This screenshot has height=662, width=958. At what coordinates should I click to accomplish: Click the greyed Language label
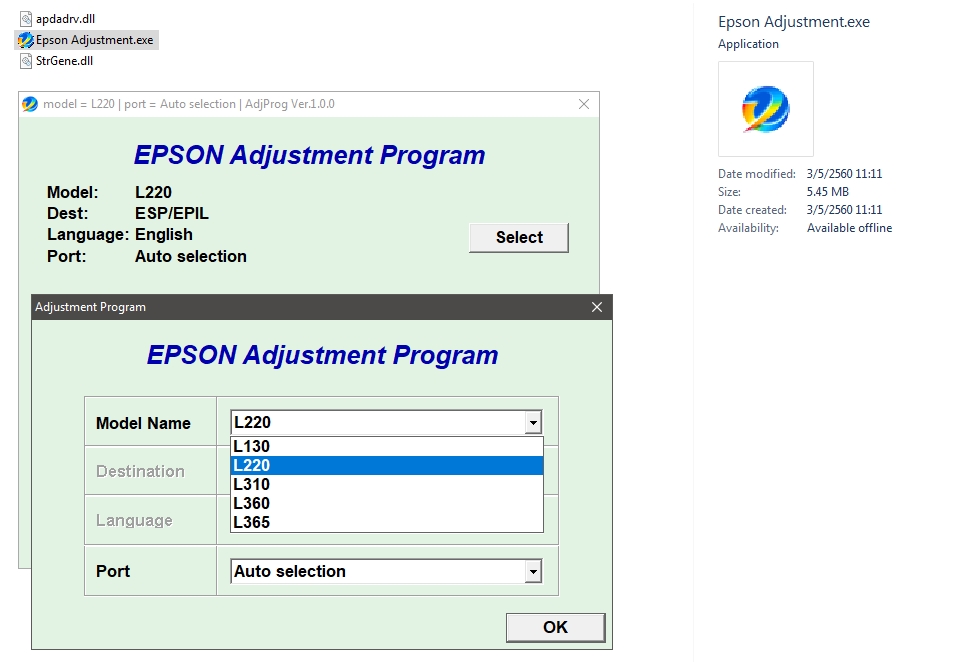[134, 520]
